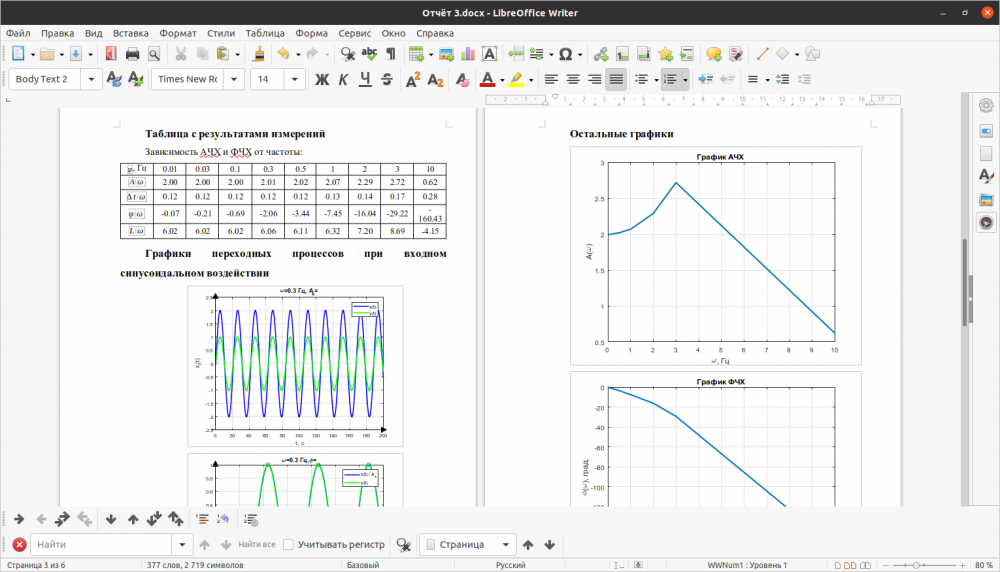The height and width of the screenshot is (572, 1000).
Task: Click the Print icon in toolbar
Action: click(132, 54)
